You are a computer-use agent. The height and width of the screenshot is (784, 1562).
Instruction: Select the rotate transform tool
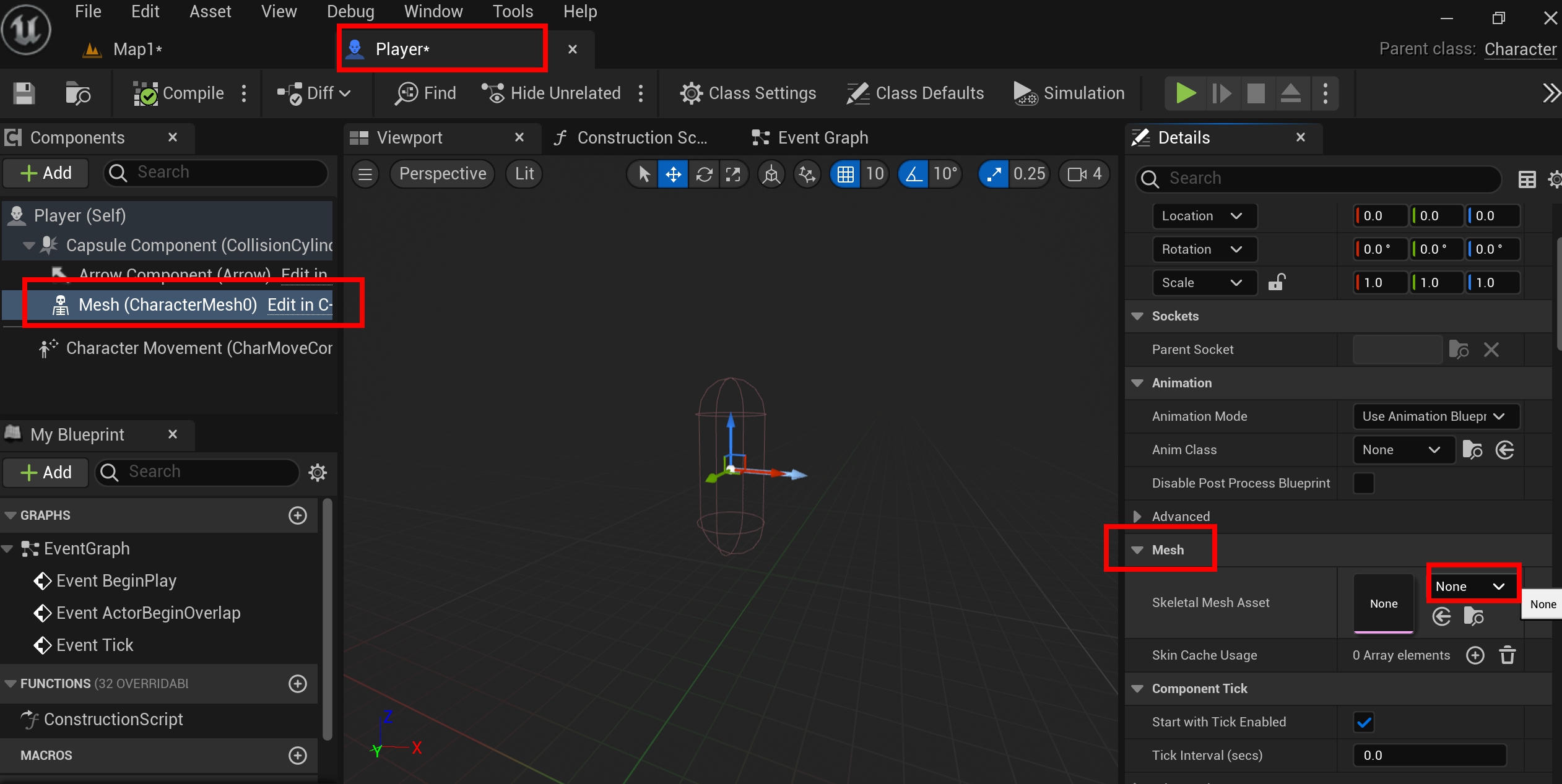click(x=704, y=174)
